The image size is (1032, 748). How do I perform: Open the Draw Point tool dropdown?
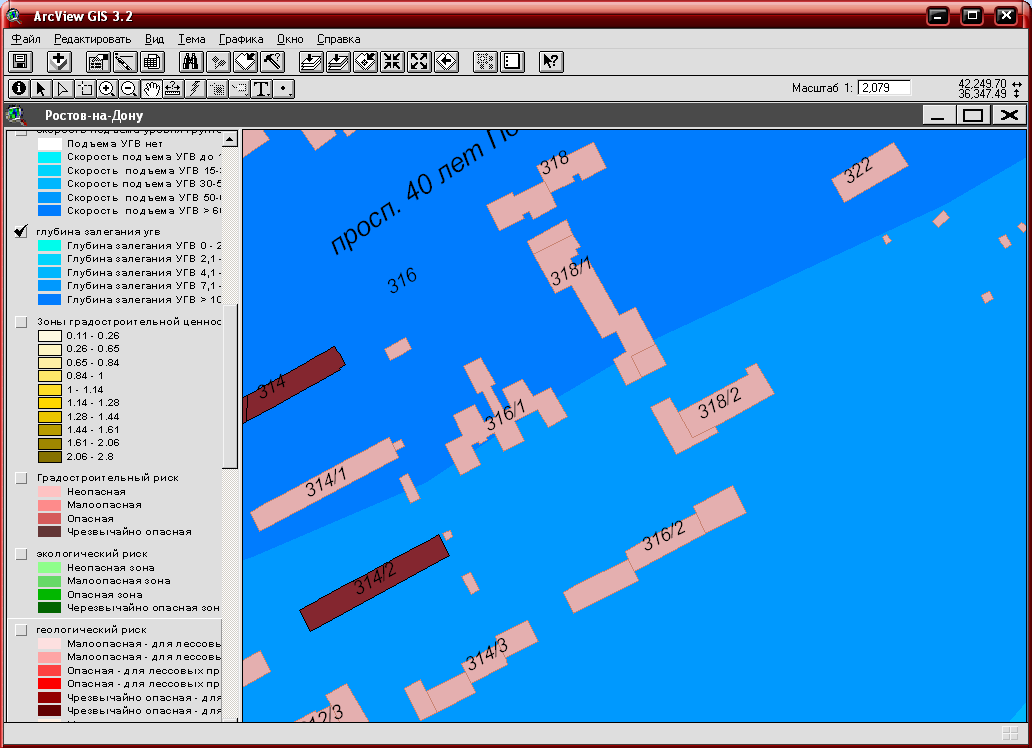click(284, 88)
